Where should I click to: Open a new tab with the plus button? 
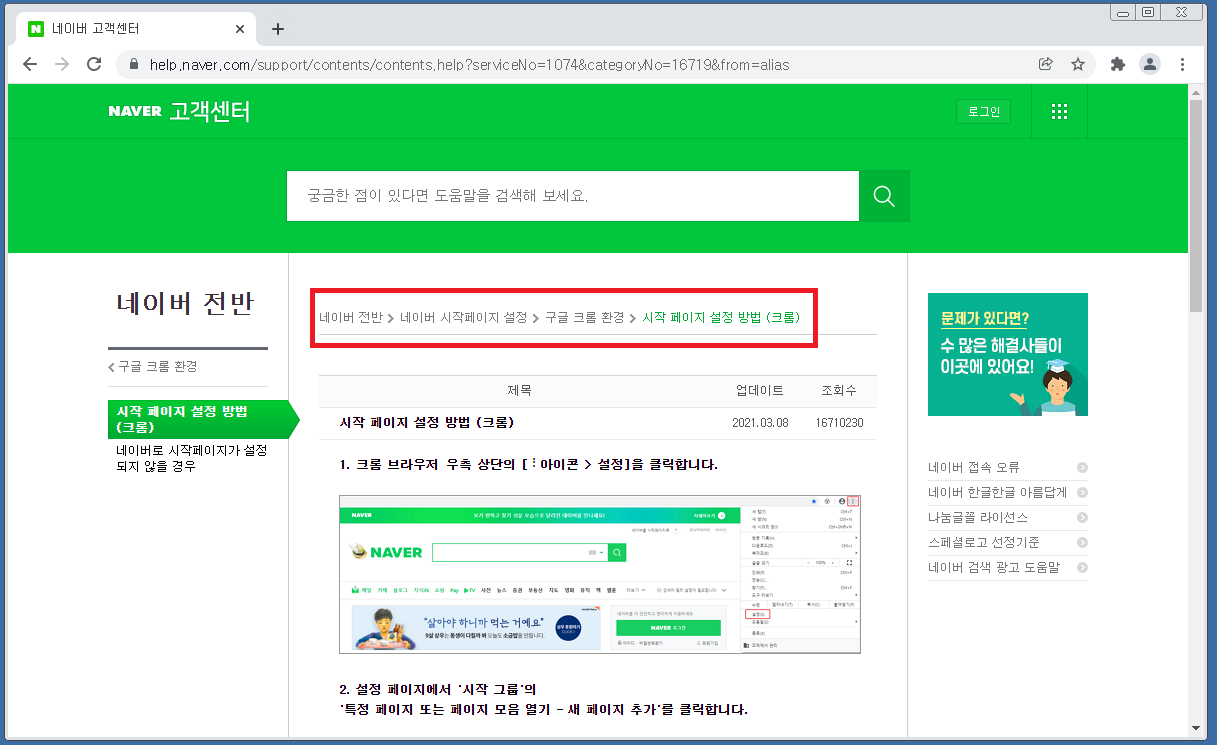(278, 29)
